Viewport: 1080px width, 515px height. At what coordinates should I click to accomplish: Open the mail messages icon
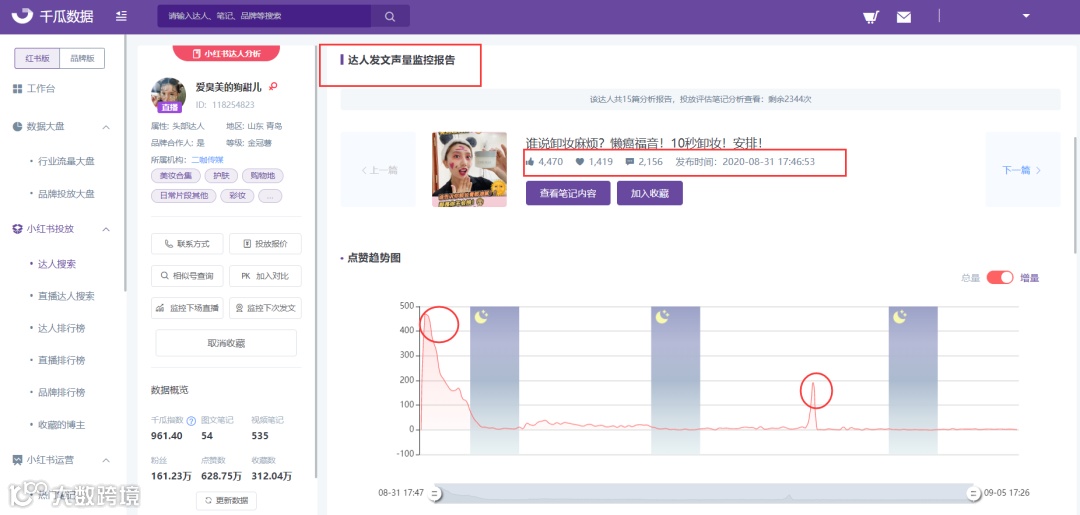904,17
